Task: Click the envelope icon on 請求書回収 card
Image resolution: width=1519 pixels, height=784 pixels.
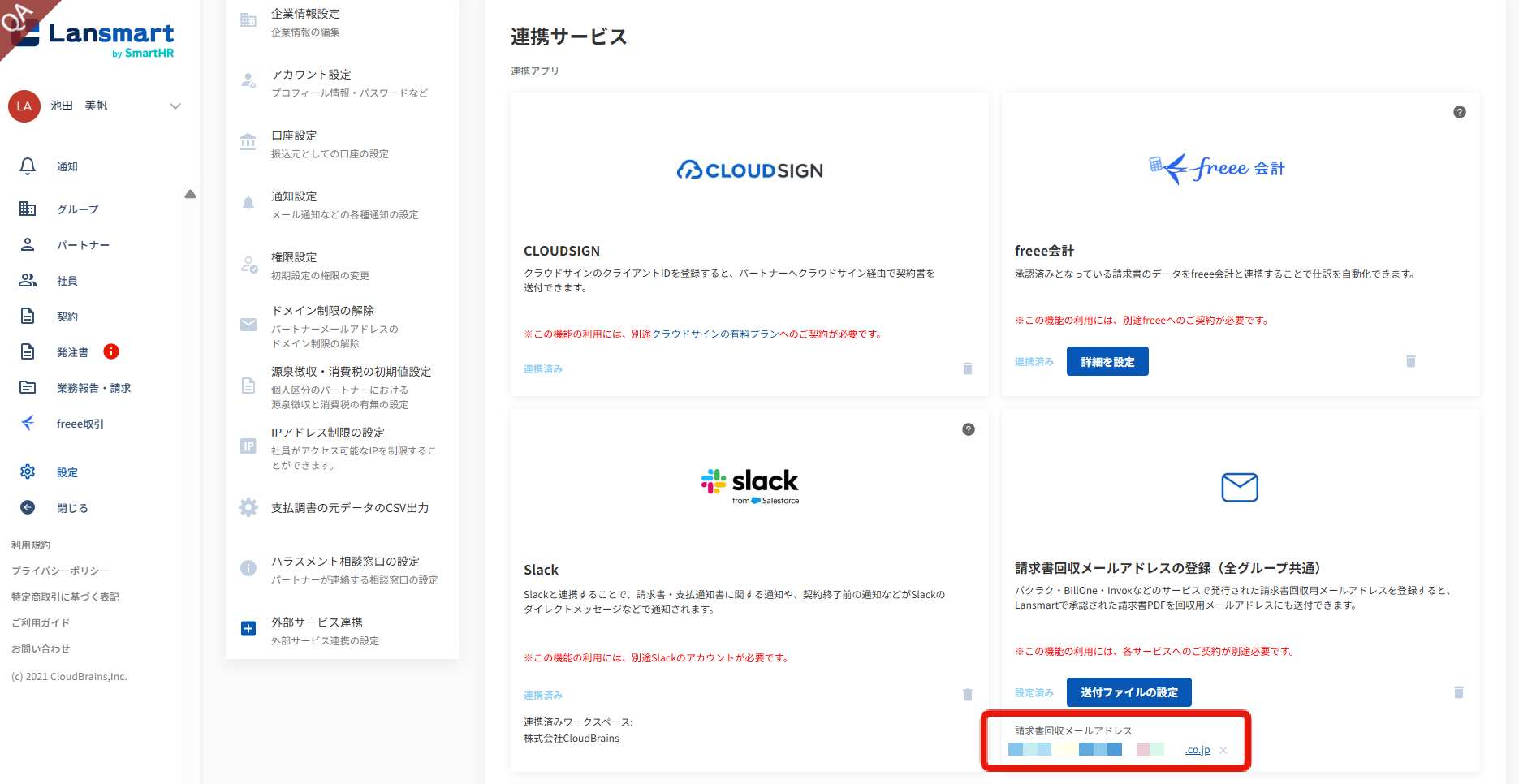Action: click(1240, 487)
